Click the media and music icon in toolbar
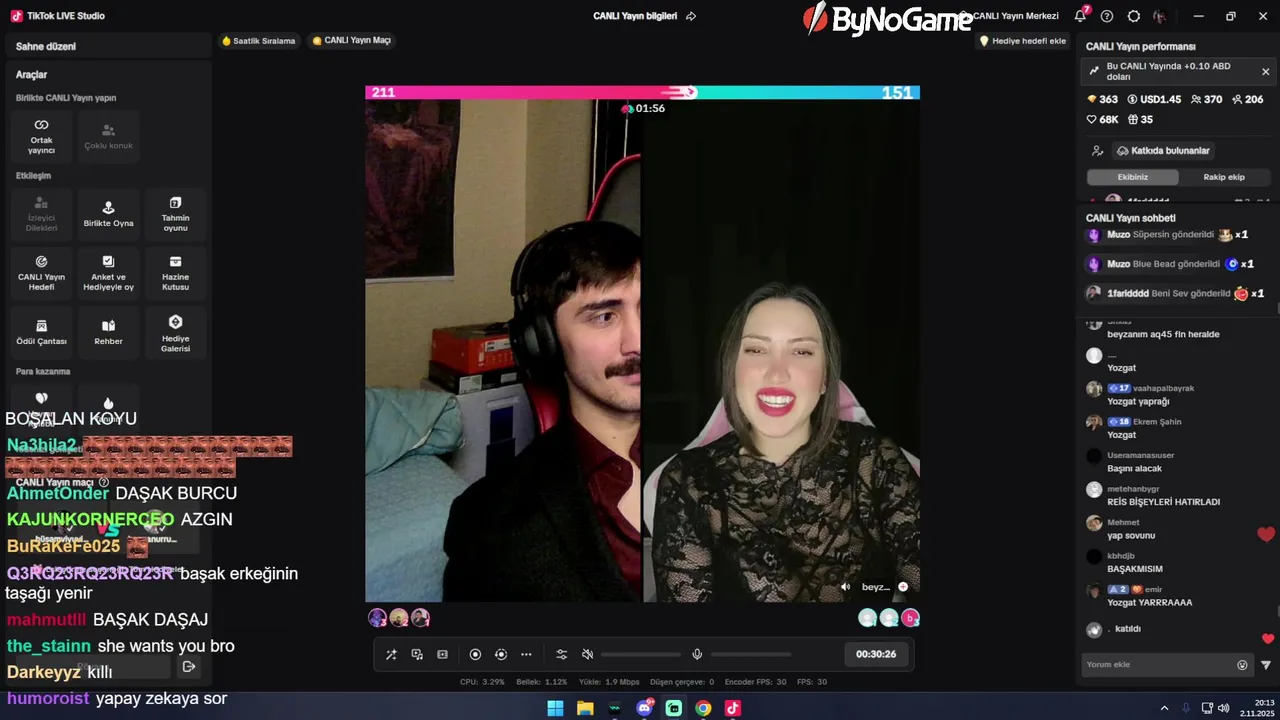 (417, 654)
